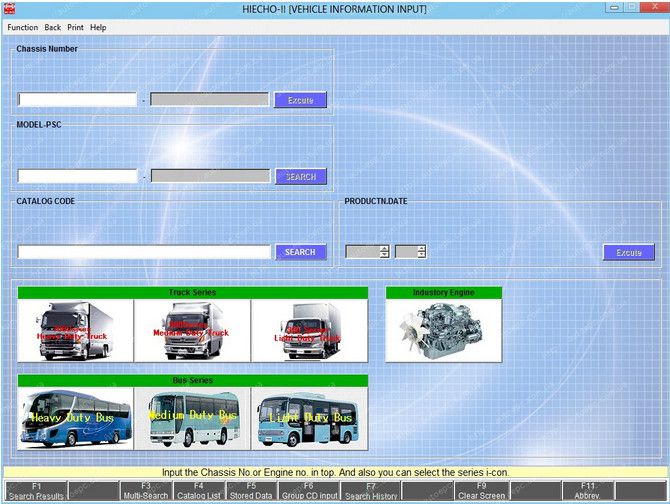Click the MODEL-PSC SEARCH button

[301, 176]
